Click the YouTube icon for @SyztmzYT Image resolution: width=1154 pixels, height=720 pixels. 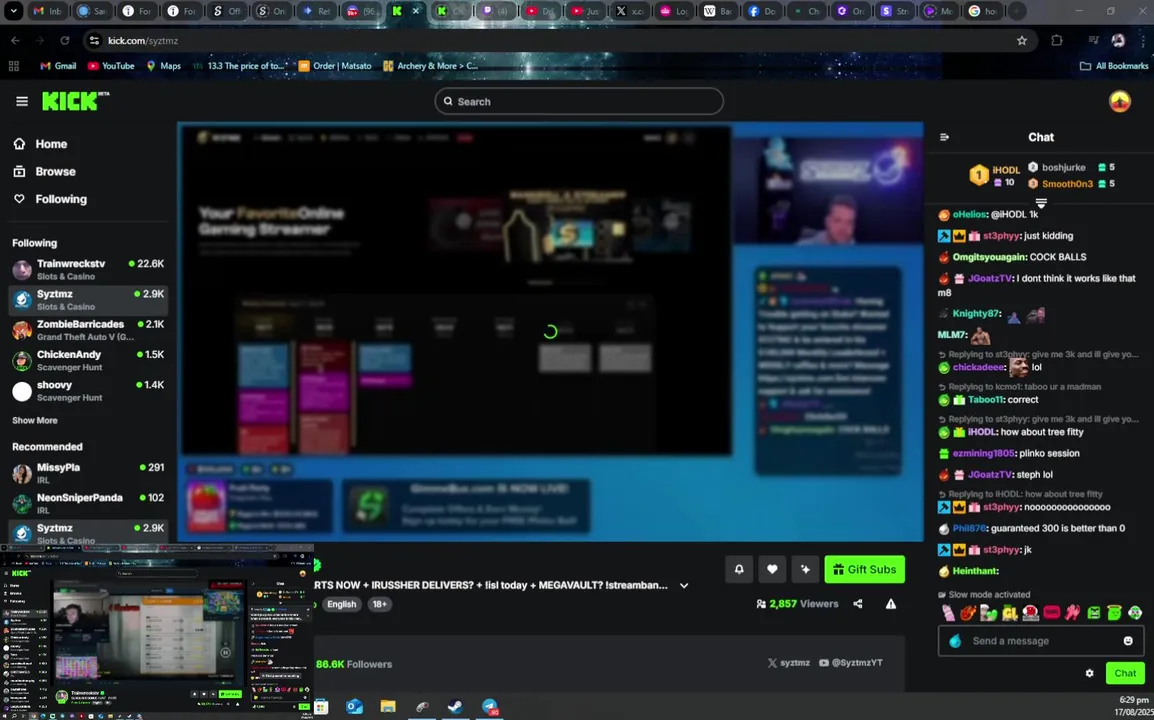824,663
